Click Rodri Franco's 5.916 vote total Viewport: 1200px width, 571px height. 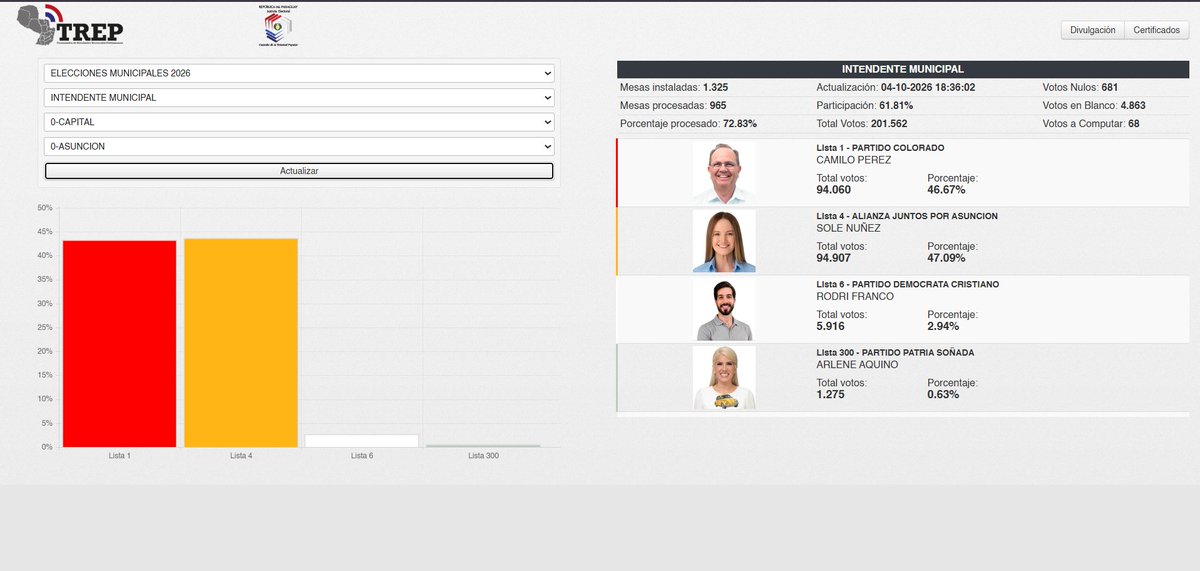coord(831,326)
